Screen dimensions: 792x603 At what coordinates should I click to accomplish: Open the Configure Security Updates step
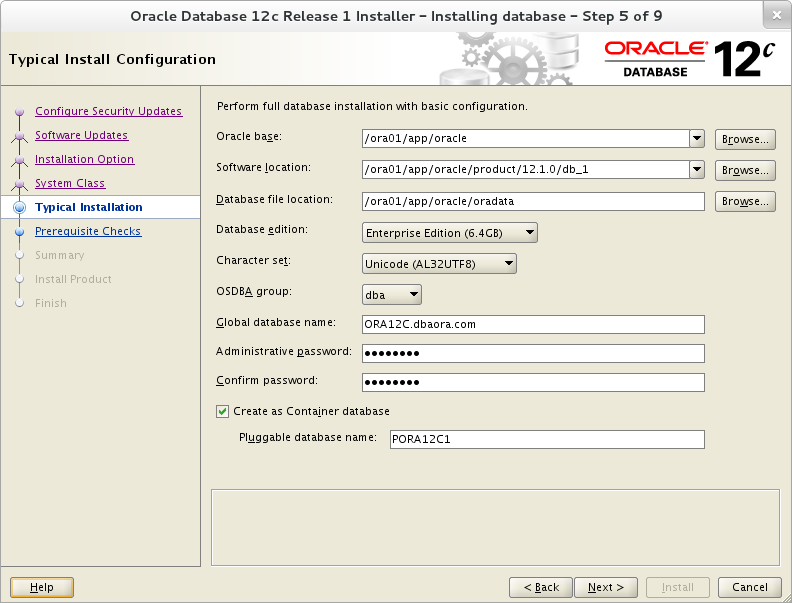click(109, 111)
